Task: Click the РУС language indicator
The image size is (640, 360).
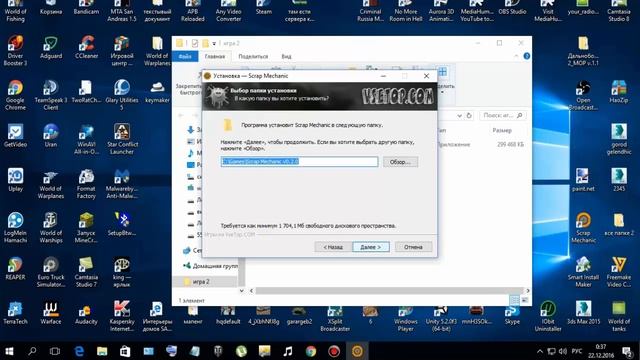Action: tap(577, 351)
